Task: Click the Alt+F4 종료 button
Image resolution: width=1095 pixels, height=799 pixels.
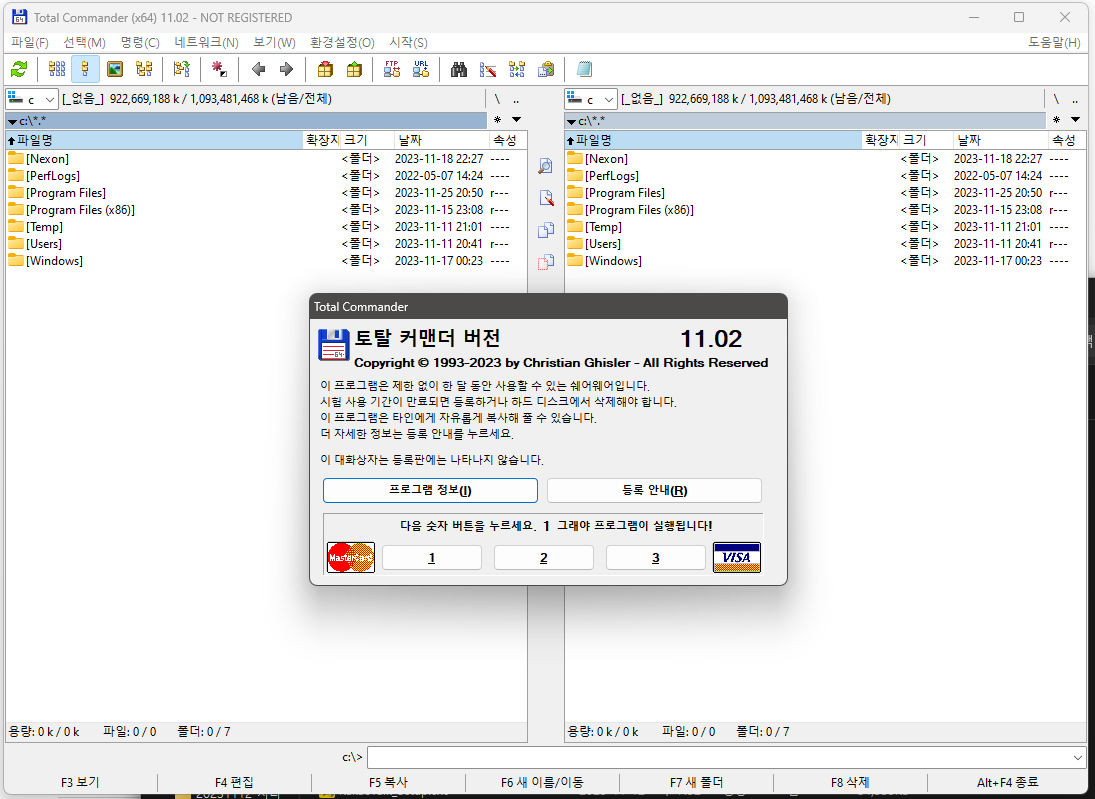Action: 1008,782
